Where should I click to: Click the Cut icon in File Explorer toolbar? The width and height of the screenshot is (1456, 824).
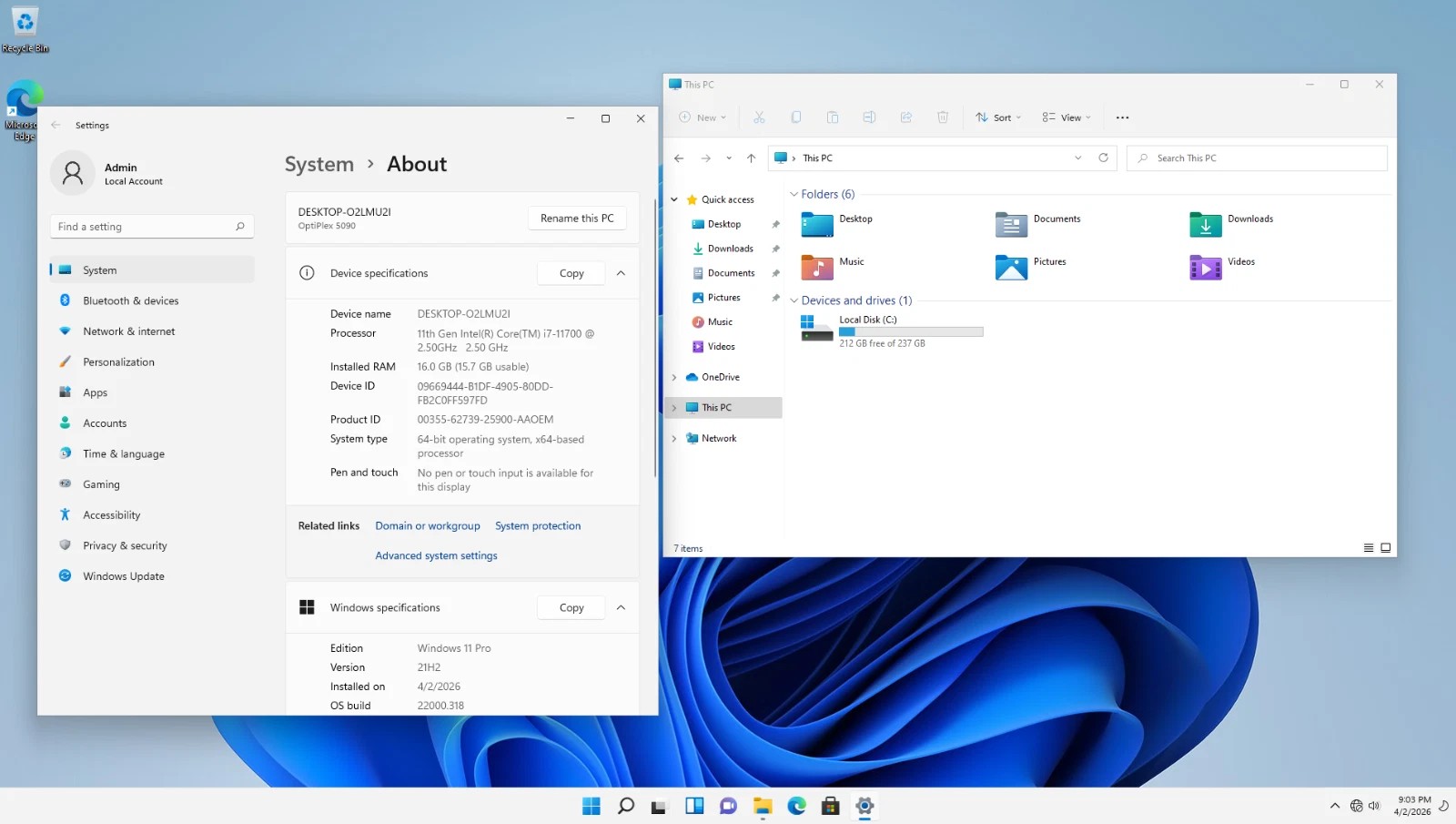pos(759,117)
